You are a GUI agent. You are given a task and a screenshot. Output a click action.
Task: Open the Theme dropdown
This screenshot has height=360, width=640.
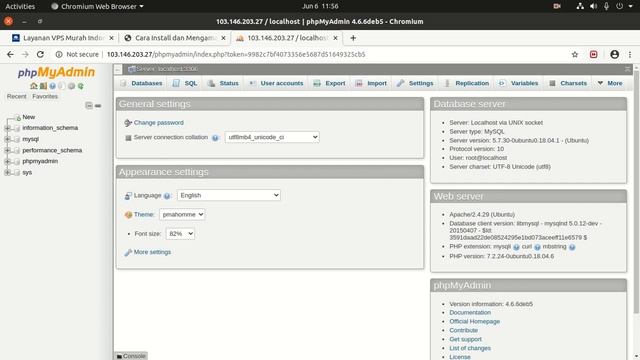182,214
